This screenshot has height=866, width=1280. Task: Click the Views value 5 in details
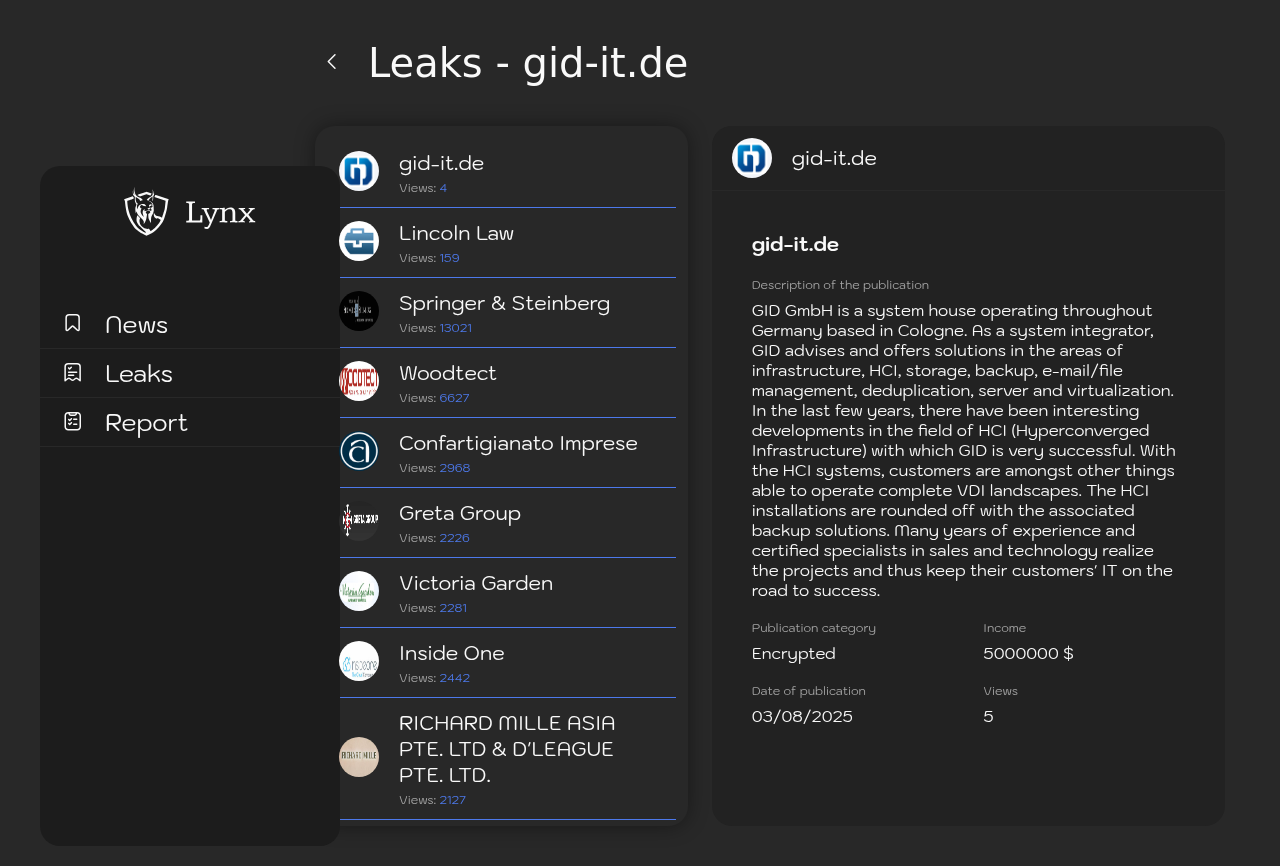(988, 716)
